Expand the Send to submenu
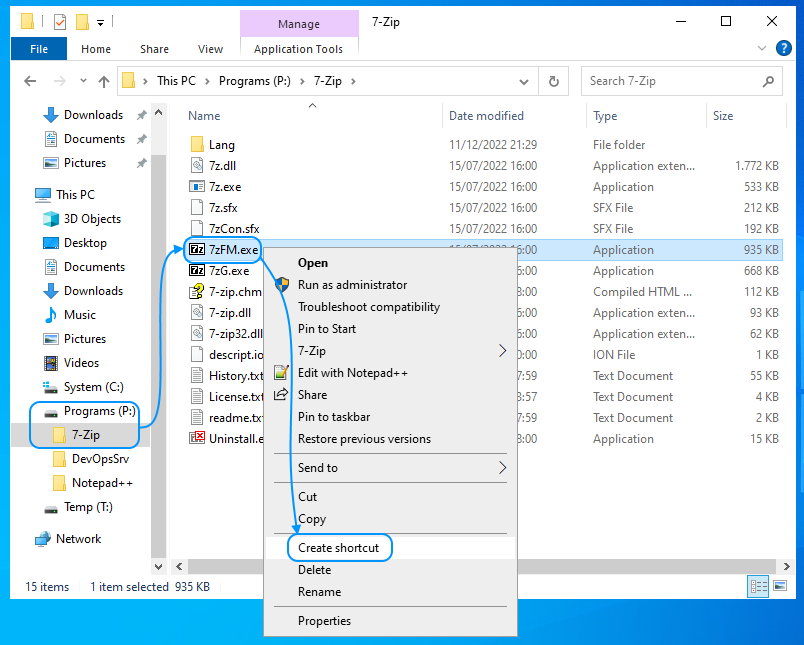 click(x=502, y=468)
